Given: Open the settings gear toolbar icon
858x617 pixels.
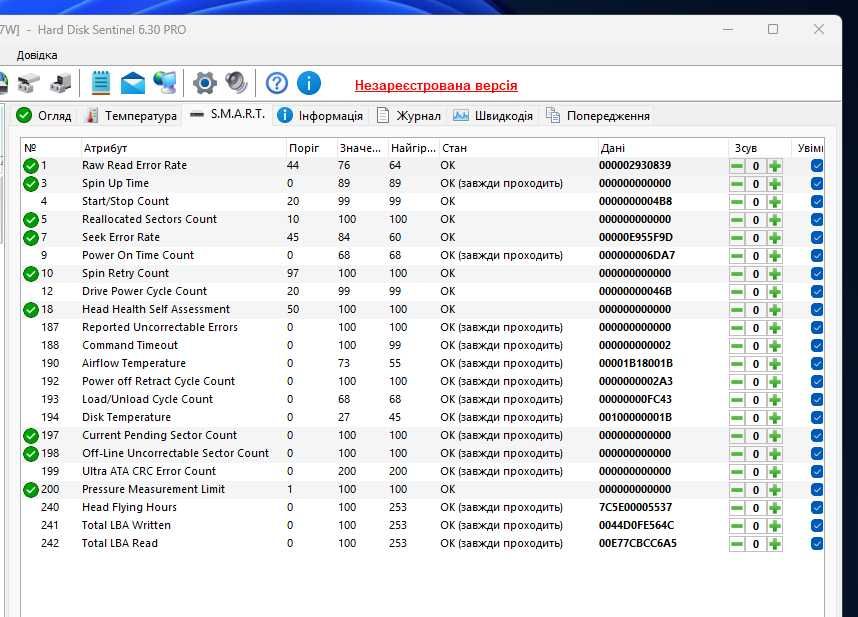Looking at the screenshot, I should click(205, 83).
